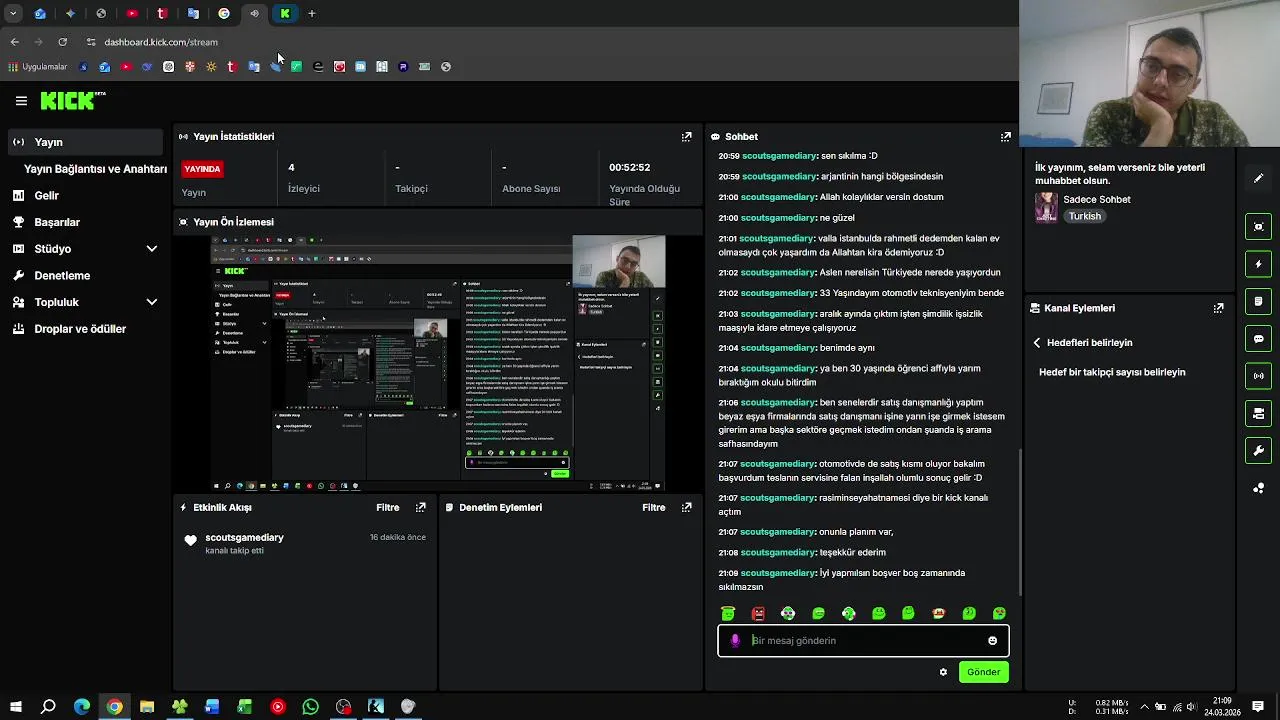1280x720 pixels.
Task: Click the document icon in right toolbar
Action: click(x=1258, y=301)
